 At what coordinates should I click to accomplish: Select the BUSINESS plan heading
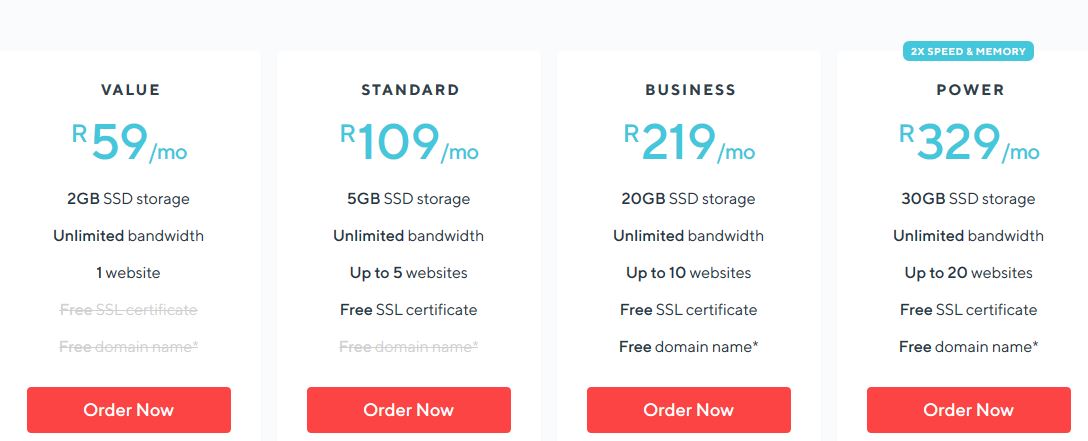point(690,89)
